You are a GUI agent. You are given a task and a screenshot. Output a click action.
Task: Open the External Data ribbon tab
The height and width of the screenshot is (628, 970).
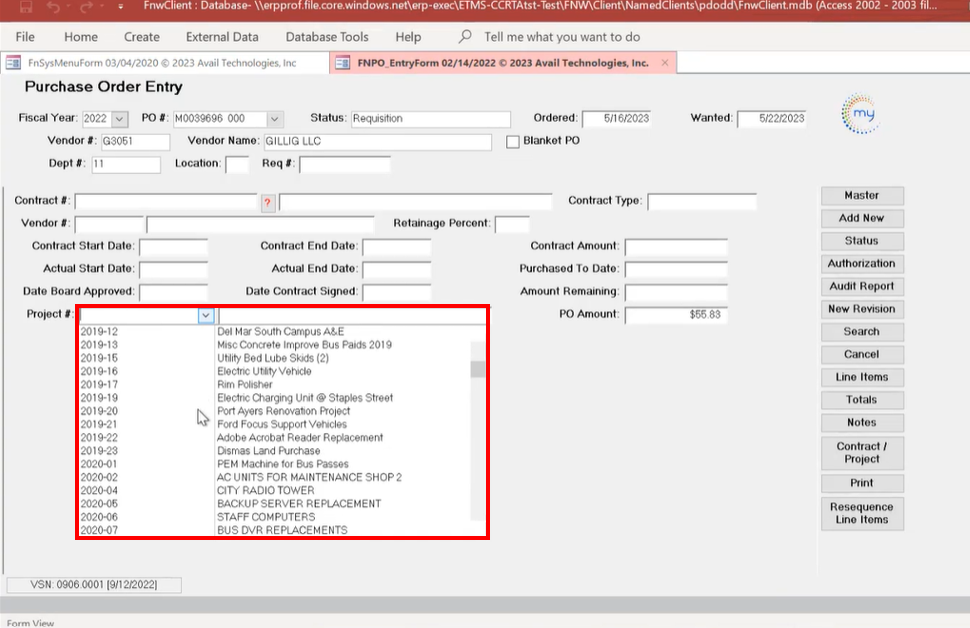click(x=222, y=37)
